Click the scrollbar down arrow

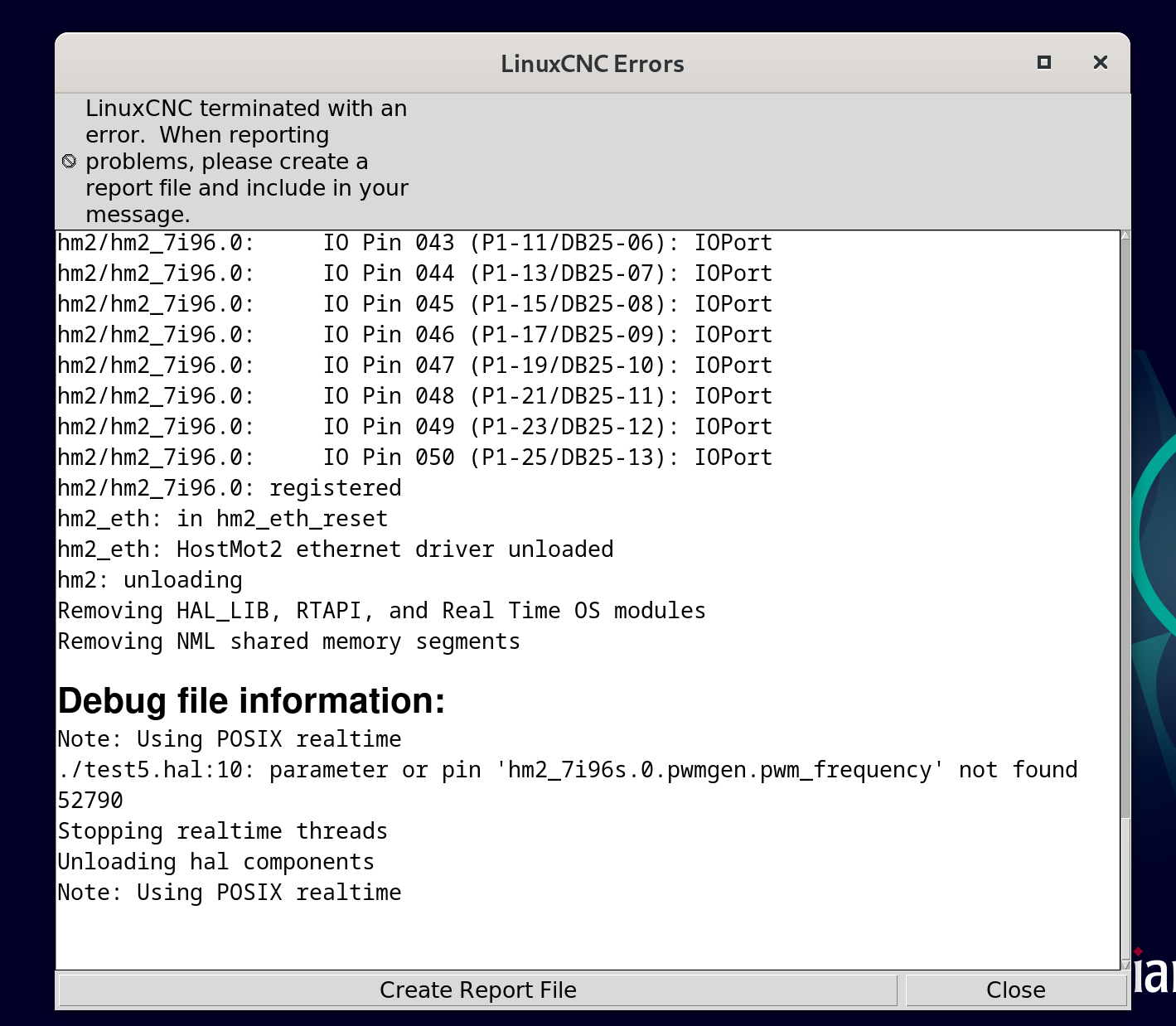coord(1125,964)
